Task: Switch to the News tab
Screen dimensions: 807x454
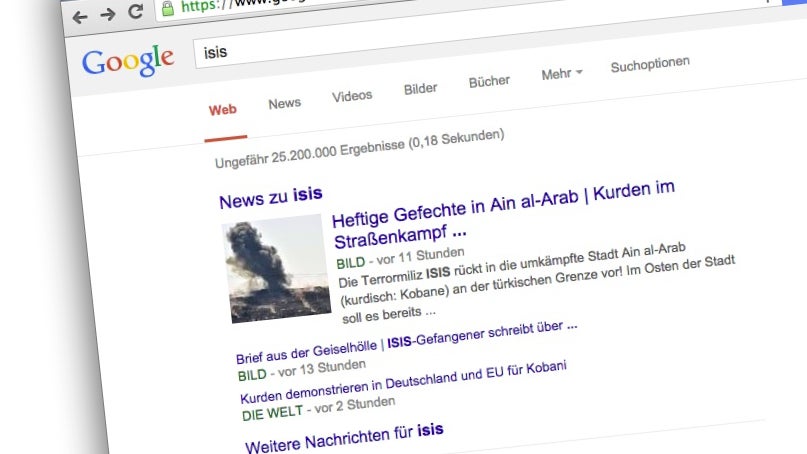Action: [284, 103]
